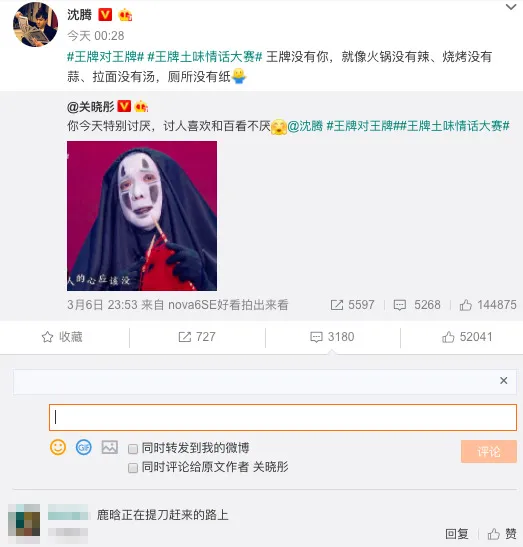
Task: Open the emoji picker smiley icon
Action: click(58, 447)
